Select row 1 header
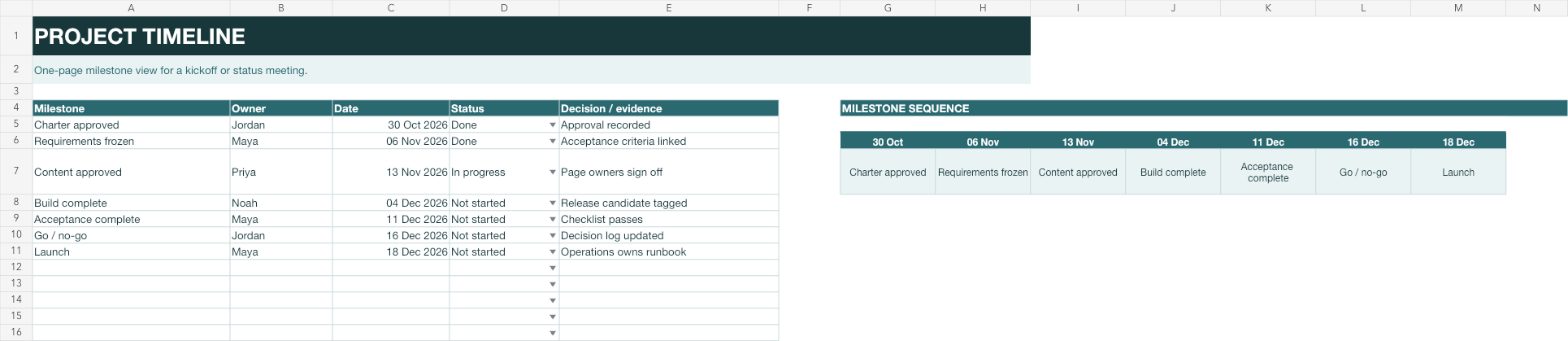The width and height of the screenshot is (1568, 341). pos(16,36)
